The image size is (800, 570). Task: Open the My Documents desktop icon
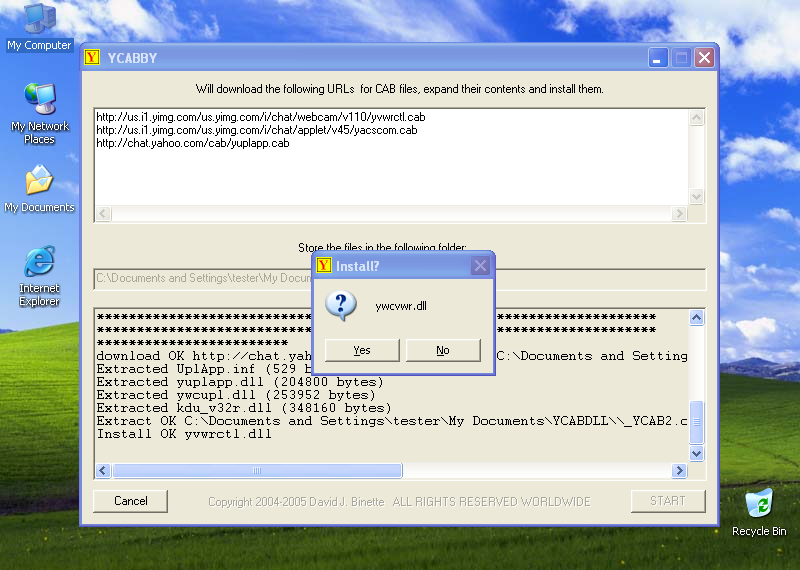click(39, 188)
